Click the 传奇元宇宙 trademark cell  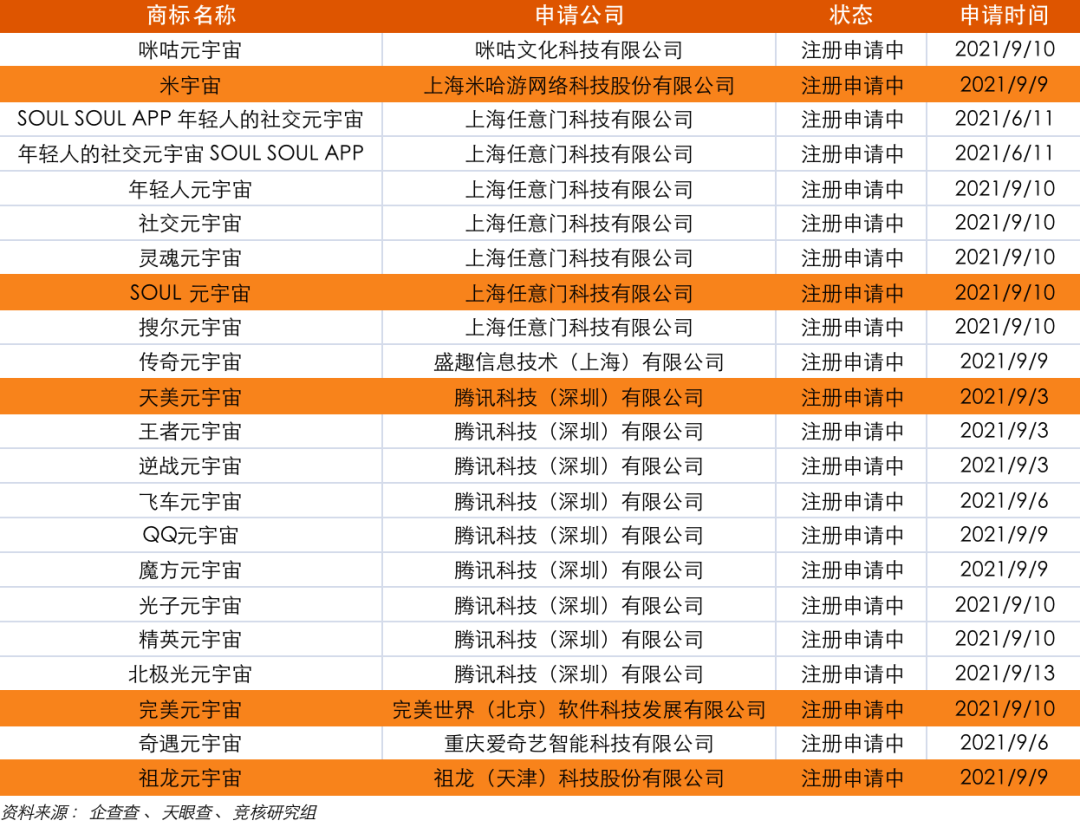[x=190, y=362]
